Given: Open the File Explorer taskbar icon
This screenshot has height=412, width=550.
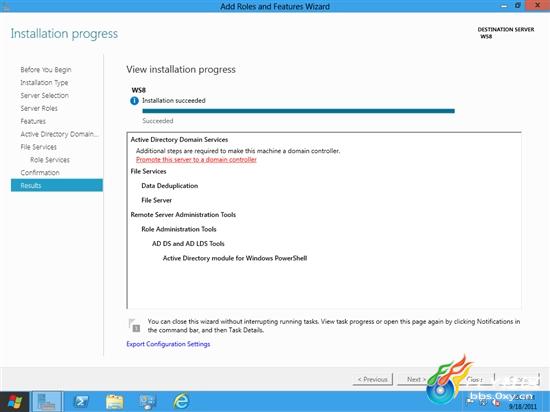Looking at the screenshot, I should click(114, 402).
